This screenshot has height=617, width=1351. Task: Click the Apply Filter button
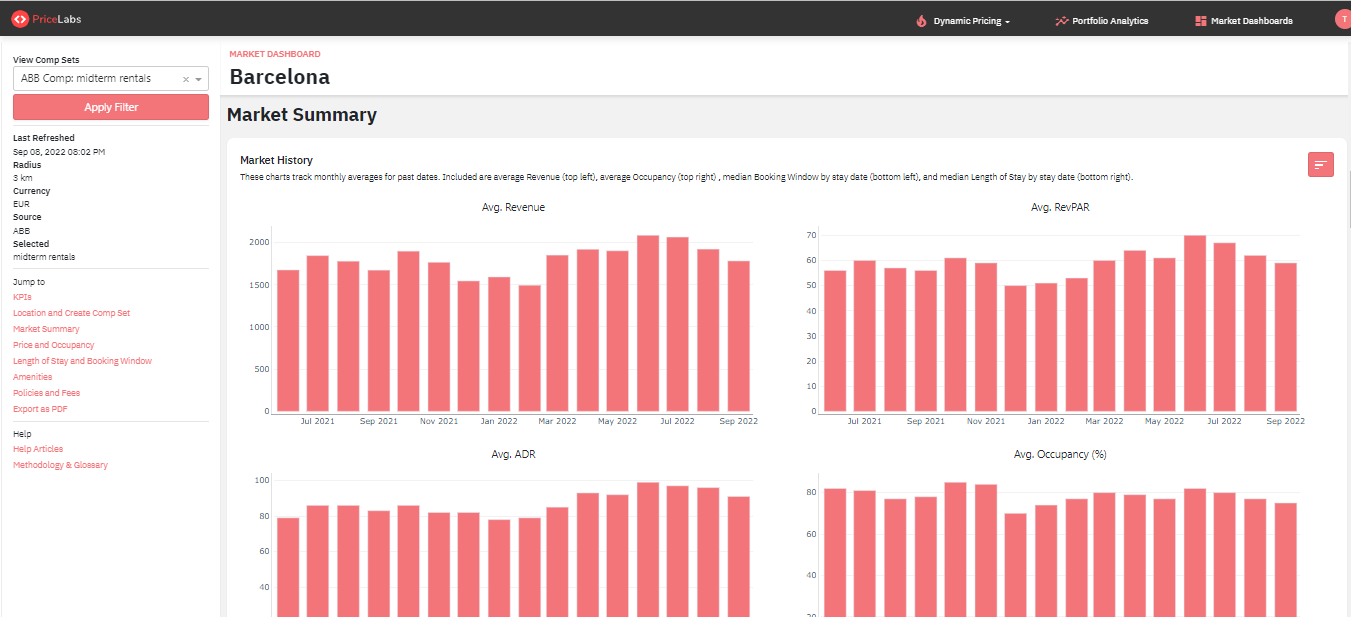[x=111, y=107]
